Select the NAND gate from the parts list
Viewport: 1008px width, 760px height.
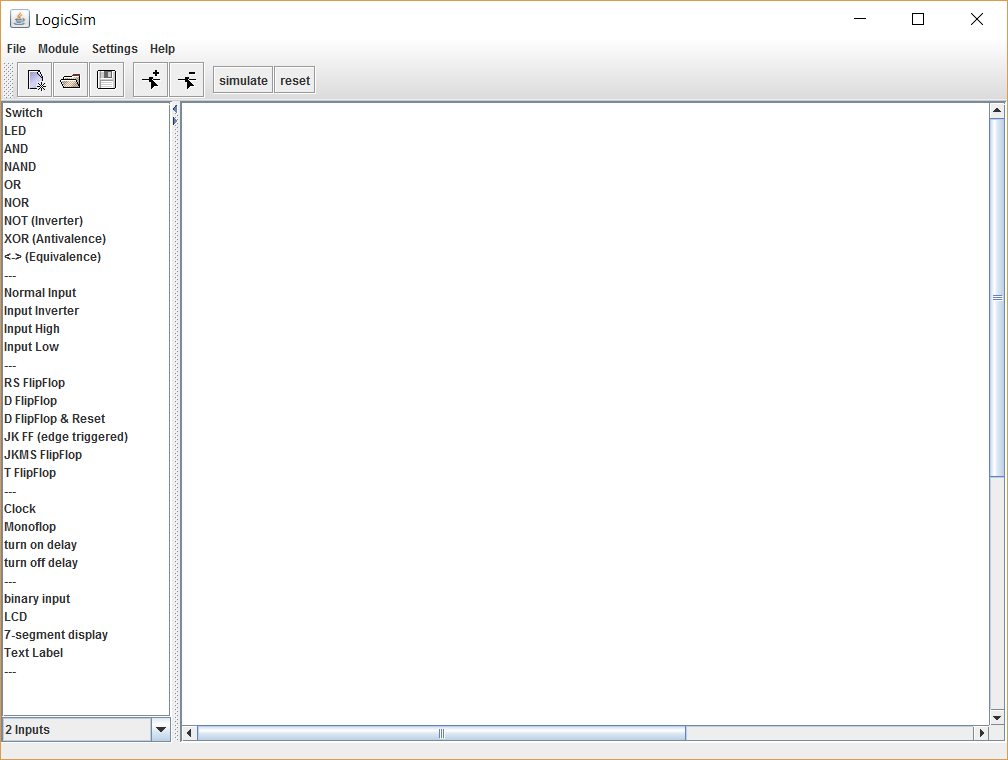pos(20,167)
